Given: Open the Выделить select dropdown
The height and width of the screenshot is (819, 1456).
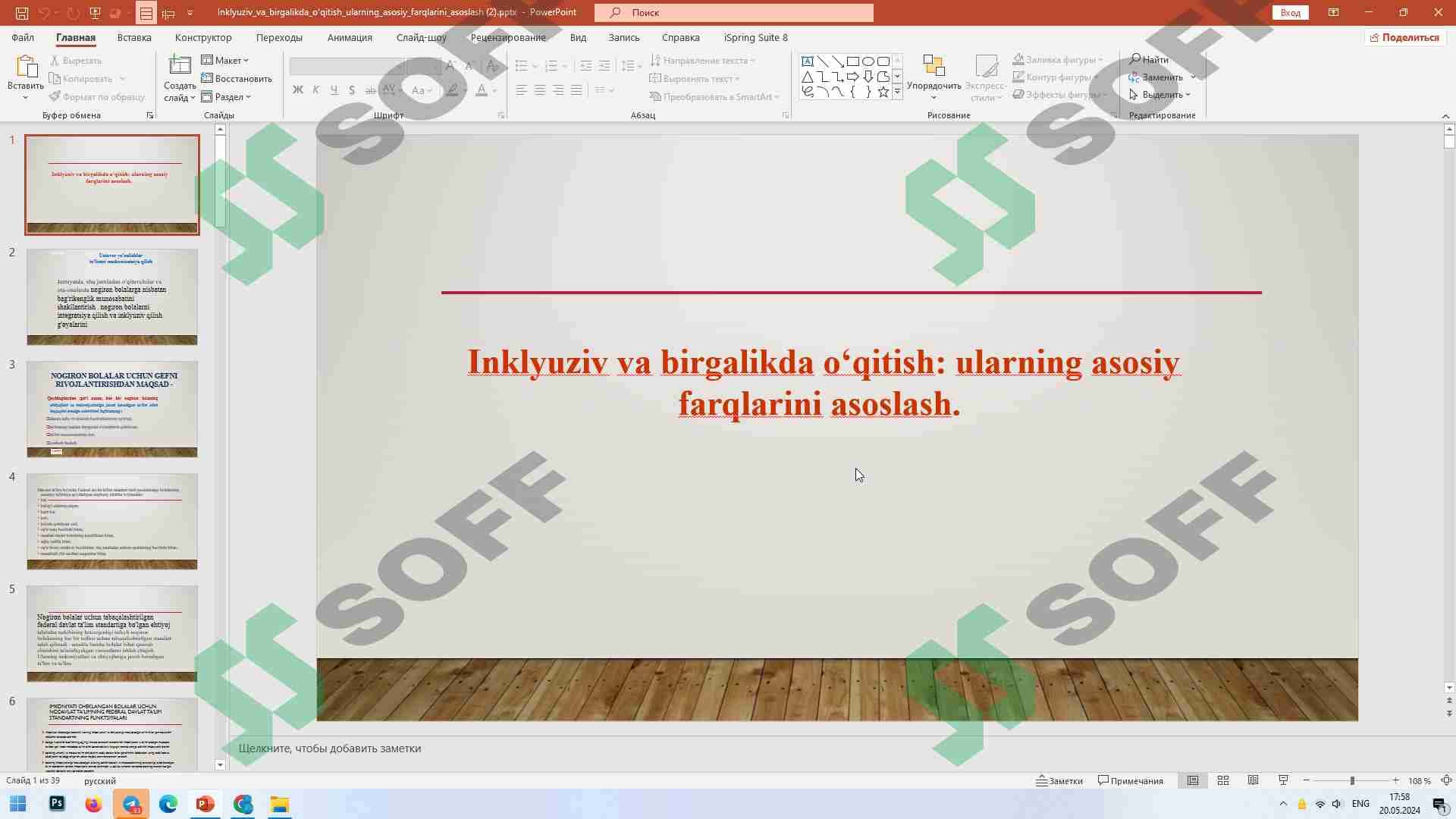Looking at the screenshot, I should (1159, 95).
